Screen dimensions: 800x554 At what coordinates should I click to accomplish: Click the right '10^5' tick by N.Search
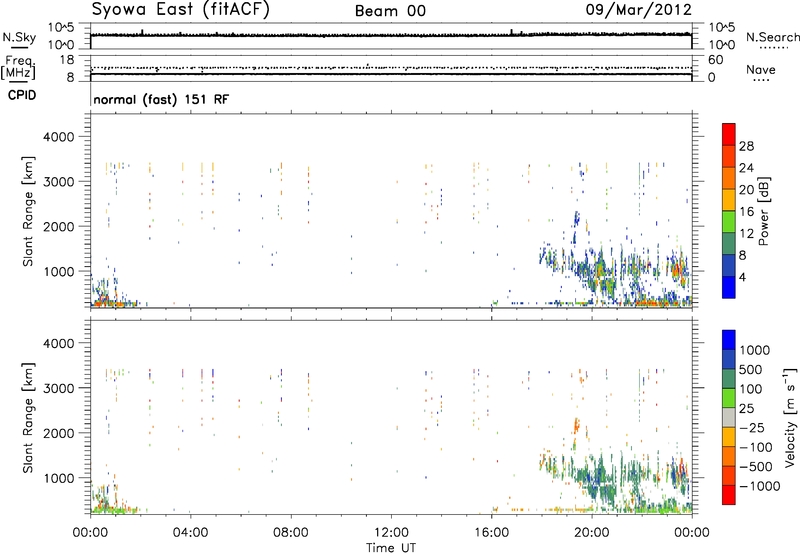pos(721,28)
